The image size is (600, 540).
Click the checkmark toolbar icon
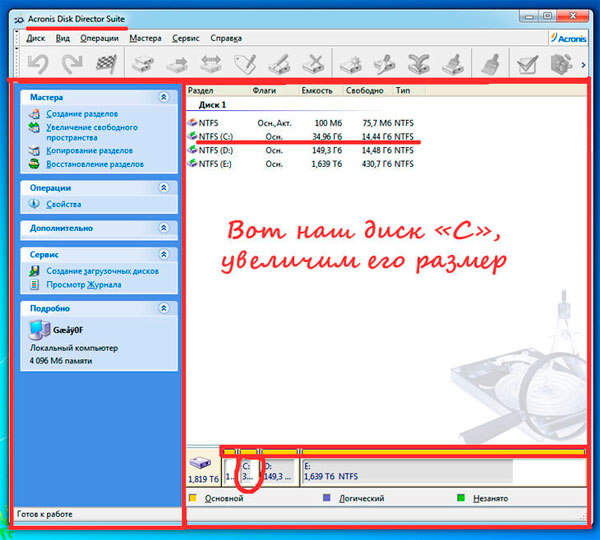click(x=527, y=65)
